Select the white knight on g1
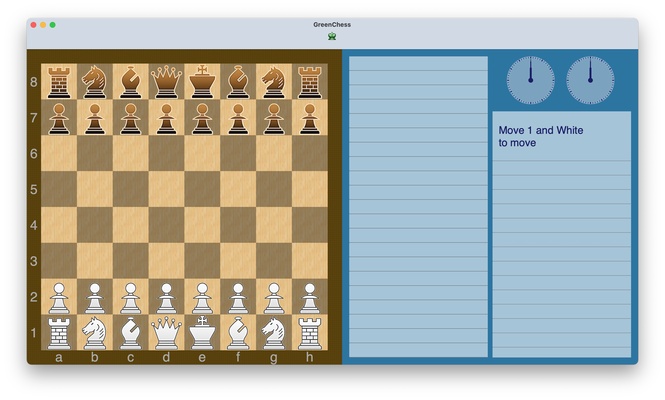Screen dimensions: 665x400 [x=274, y=333]
